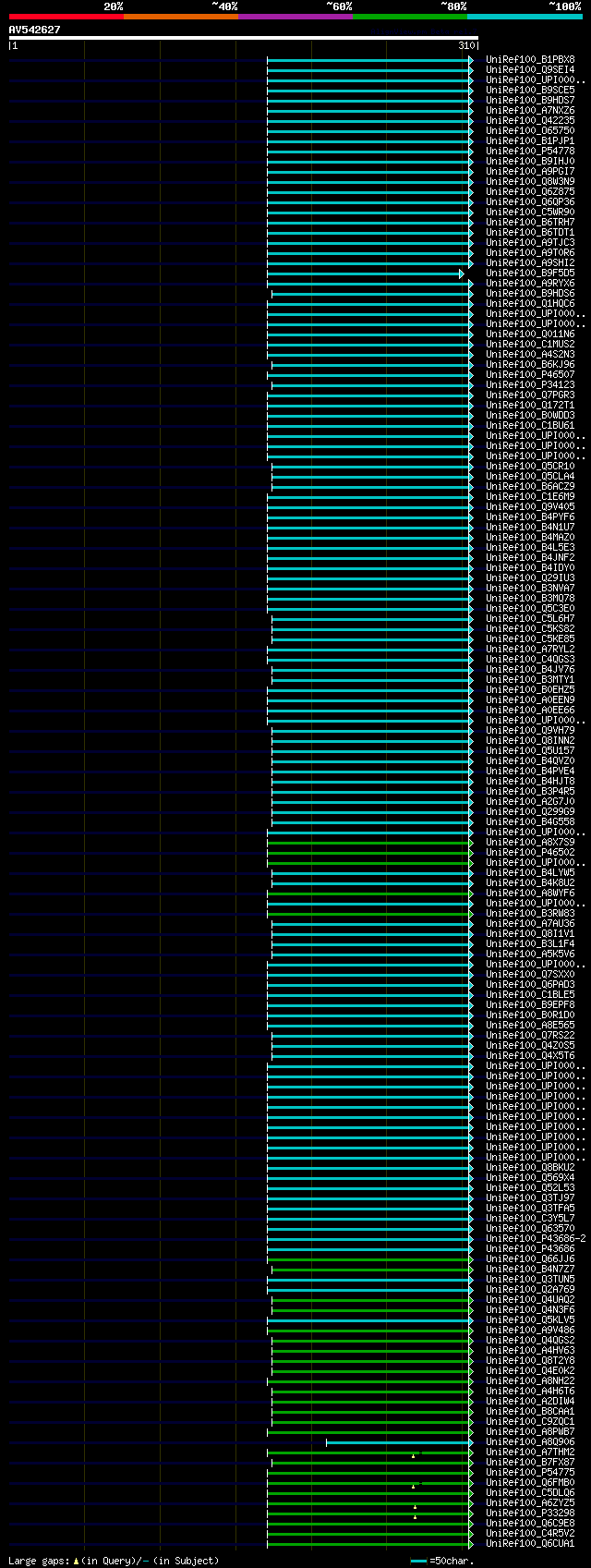This screenshot has width=591, height=1568.
Task: Click the purple ~60% identity legend segment
Action: 295,16
